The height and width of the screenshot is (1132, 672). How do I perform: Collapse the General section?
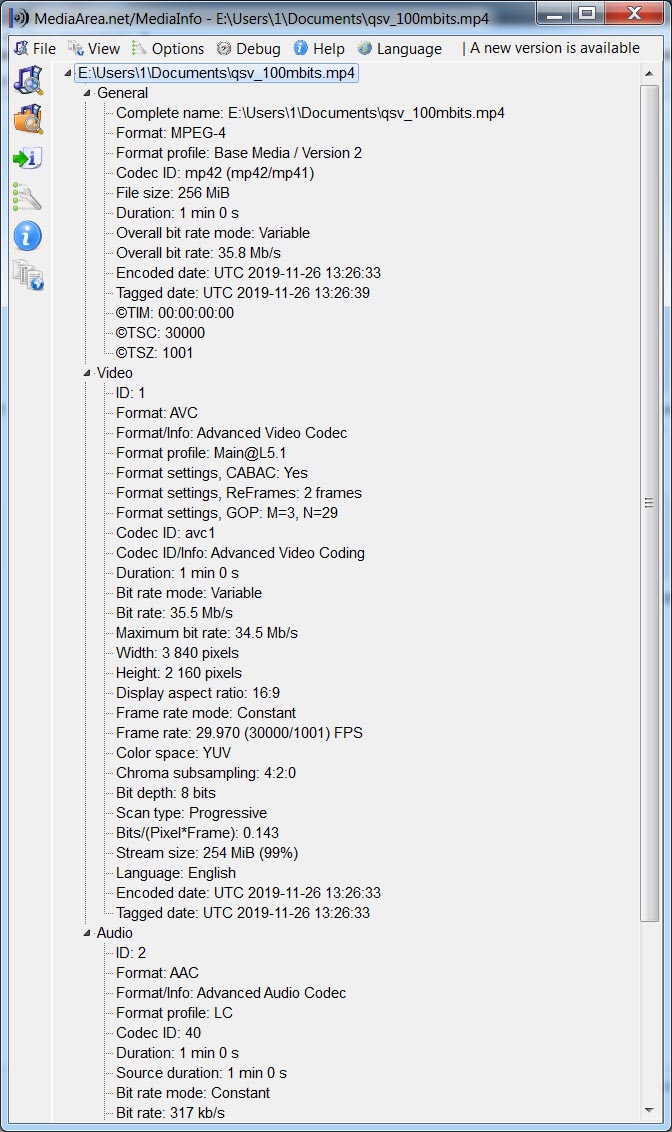pos(87,93)
